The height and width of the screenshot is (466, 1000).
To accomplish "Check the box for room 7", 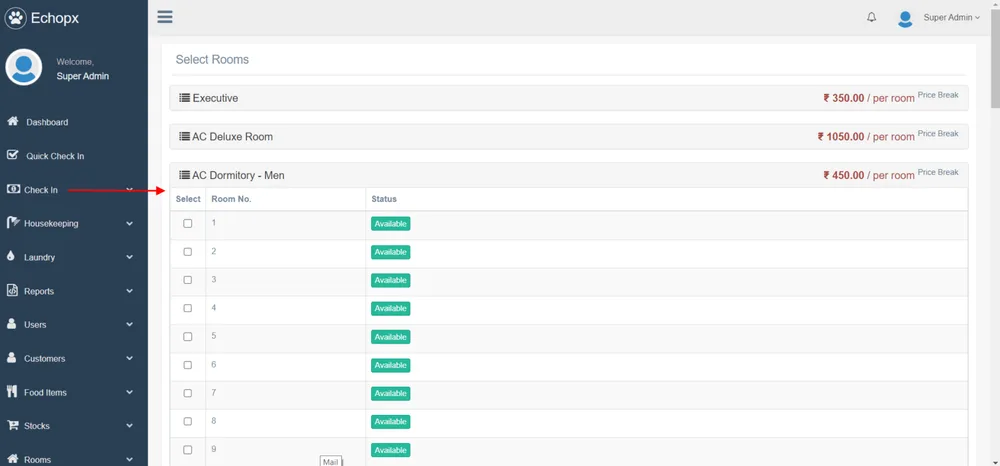I will tap(188, 393).
